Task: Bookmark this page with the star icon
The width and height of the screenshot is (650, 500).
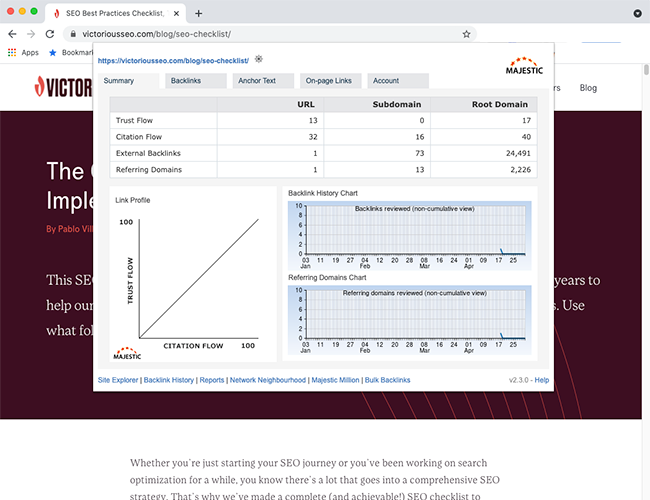Action: click(466, 33)
